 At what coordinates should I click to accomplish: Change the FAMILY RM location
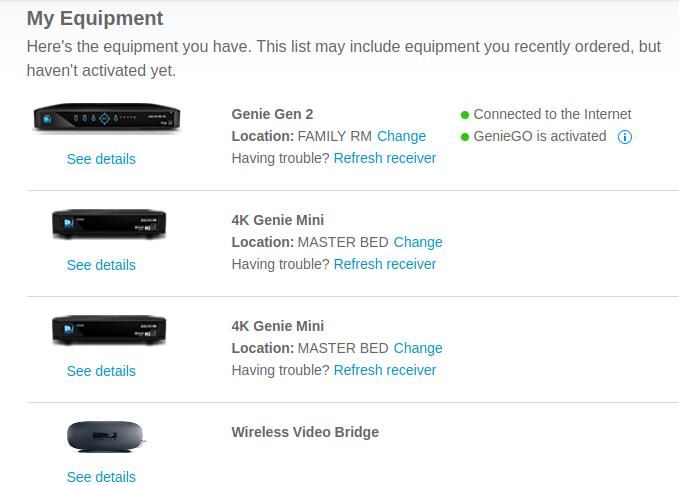coord(401,136)
